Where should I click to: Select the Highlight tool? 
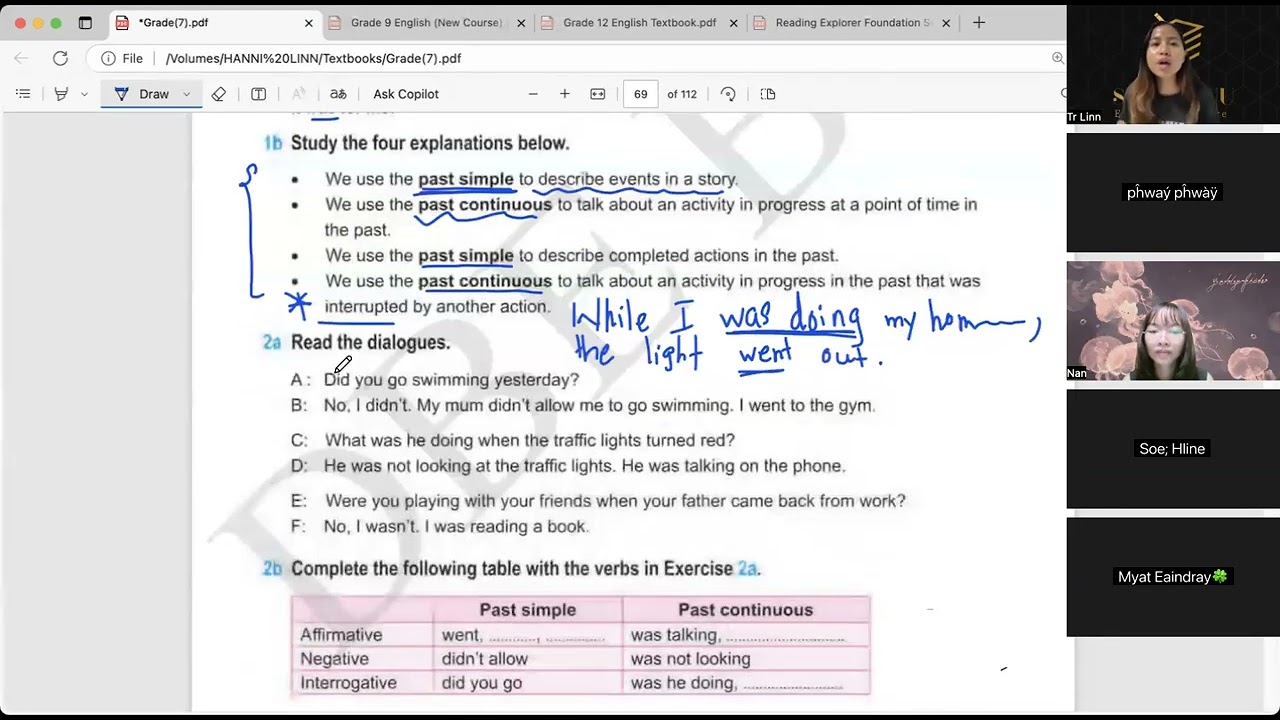click(62, 94)
